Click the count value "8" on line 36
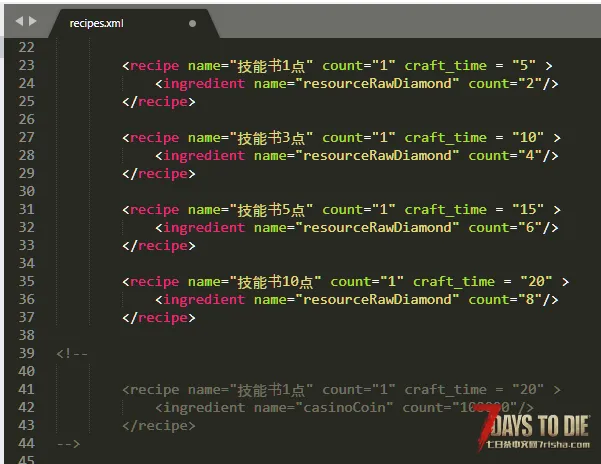Image resolution: width=601 pixels, height=464 pixels. 530,299
